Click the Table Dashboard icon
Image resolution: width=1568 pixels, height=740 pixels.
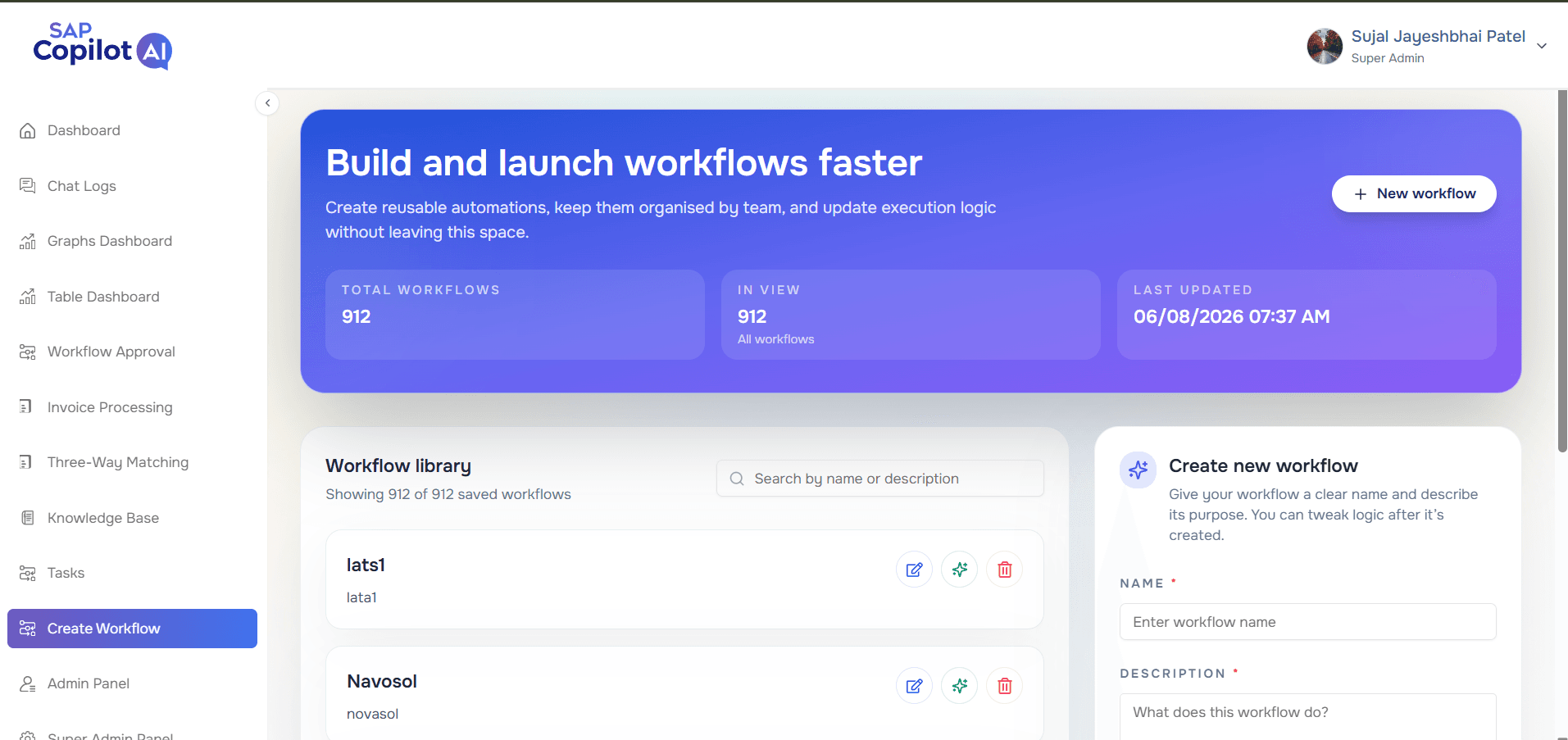coord(28,297)
